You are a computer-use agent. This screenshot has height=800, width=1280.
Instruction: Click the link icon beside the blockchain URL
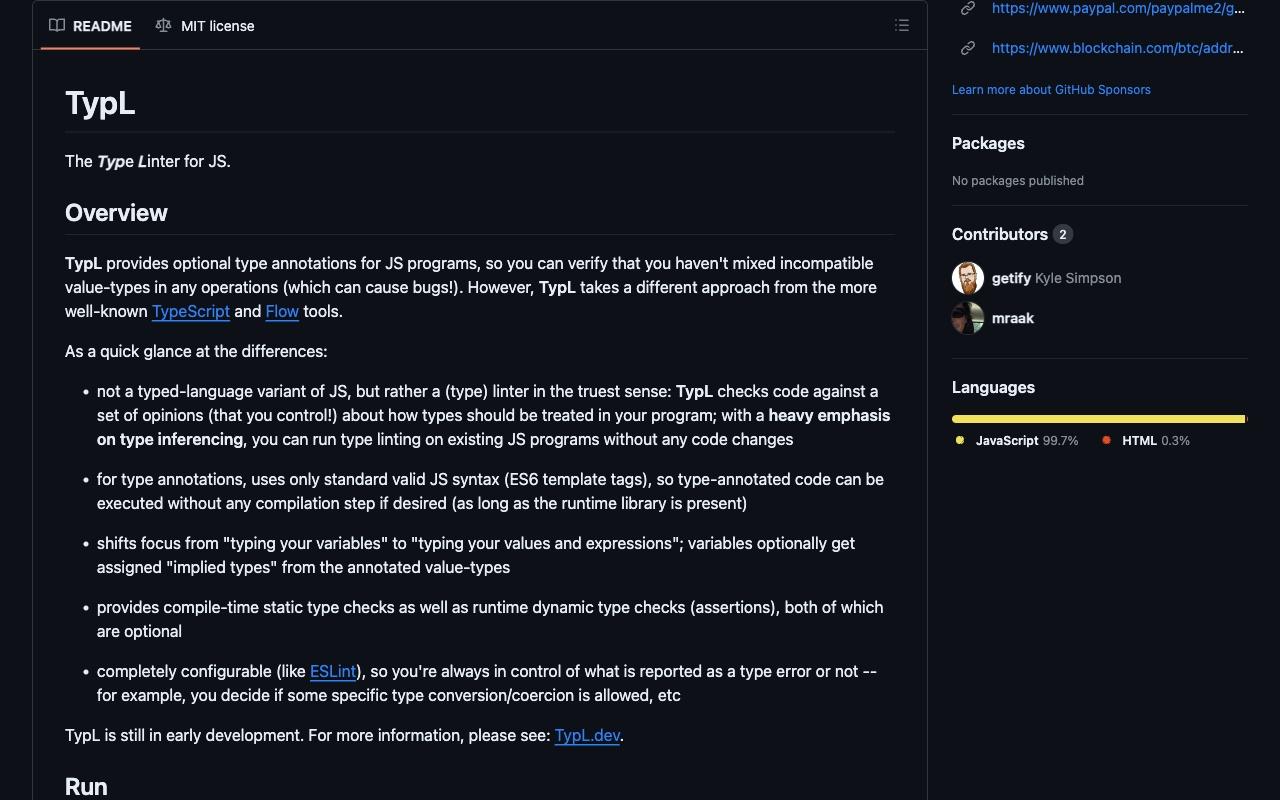tap(968, 48)
